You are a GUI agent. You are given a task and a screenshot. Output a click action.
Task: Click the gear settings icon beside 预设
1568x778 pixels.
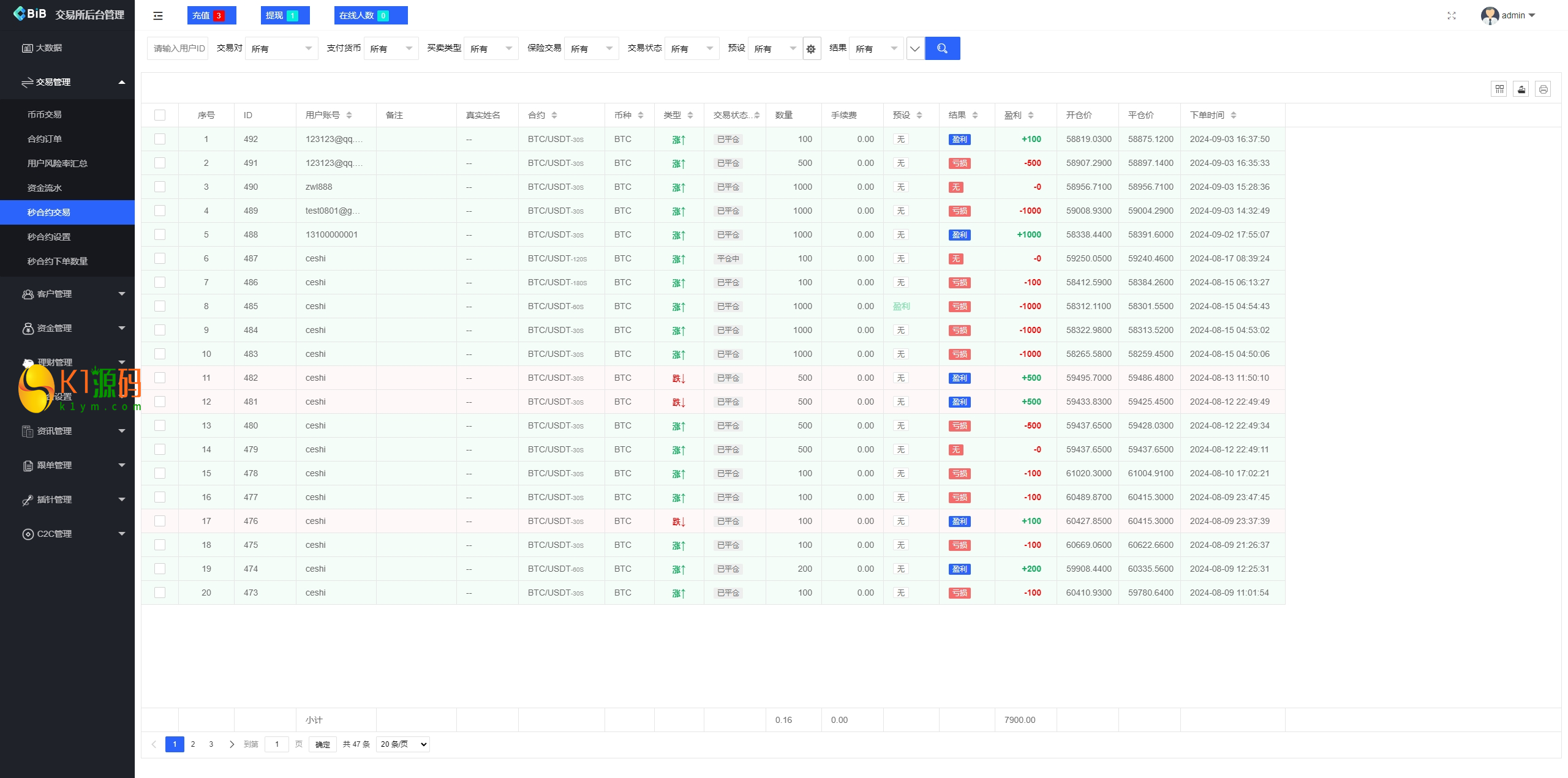pyautogui.click(x=811, y=49)
